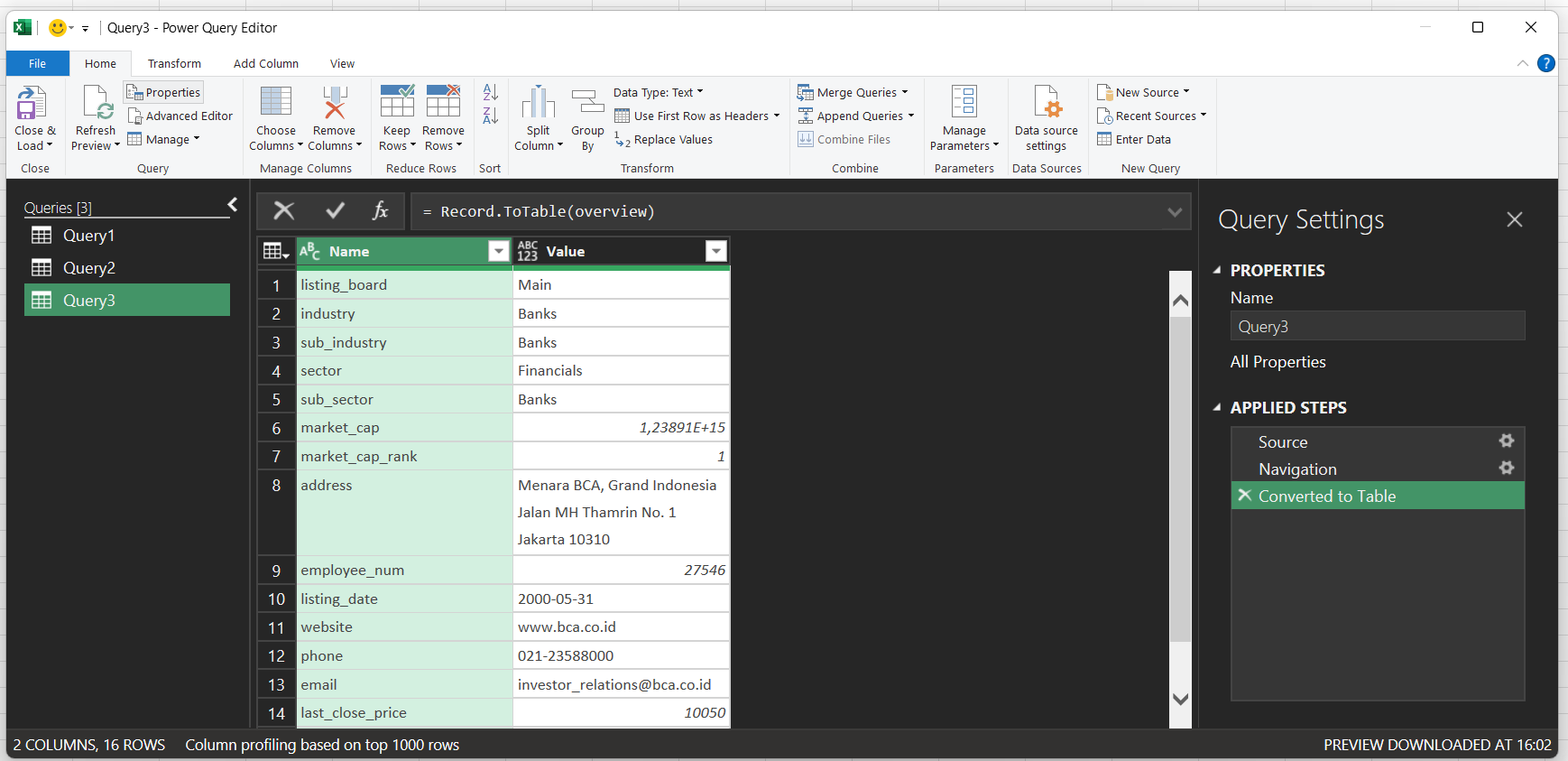Select Query1 in the Queries list
This screenshot has width=1568, height=761.
pyautogui.click(x=127, y=236)
